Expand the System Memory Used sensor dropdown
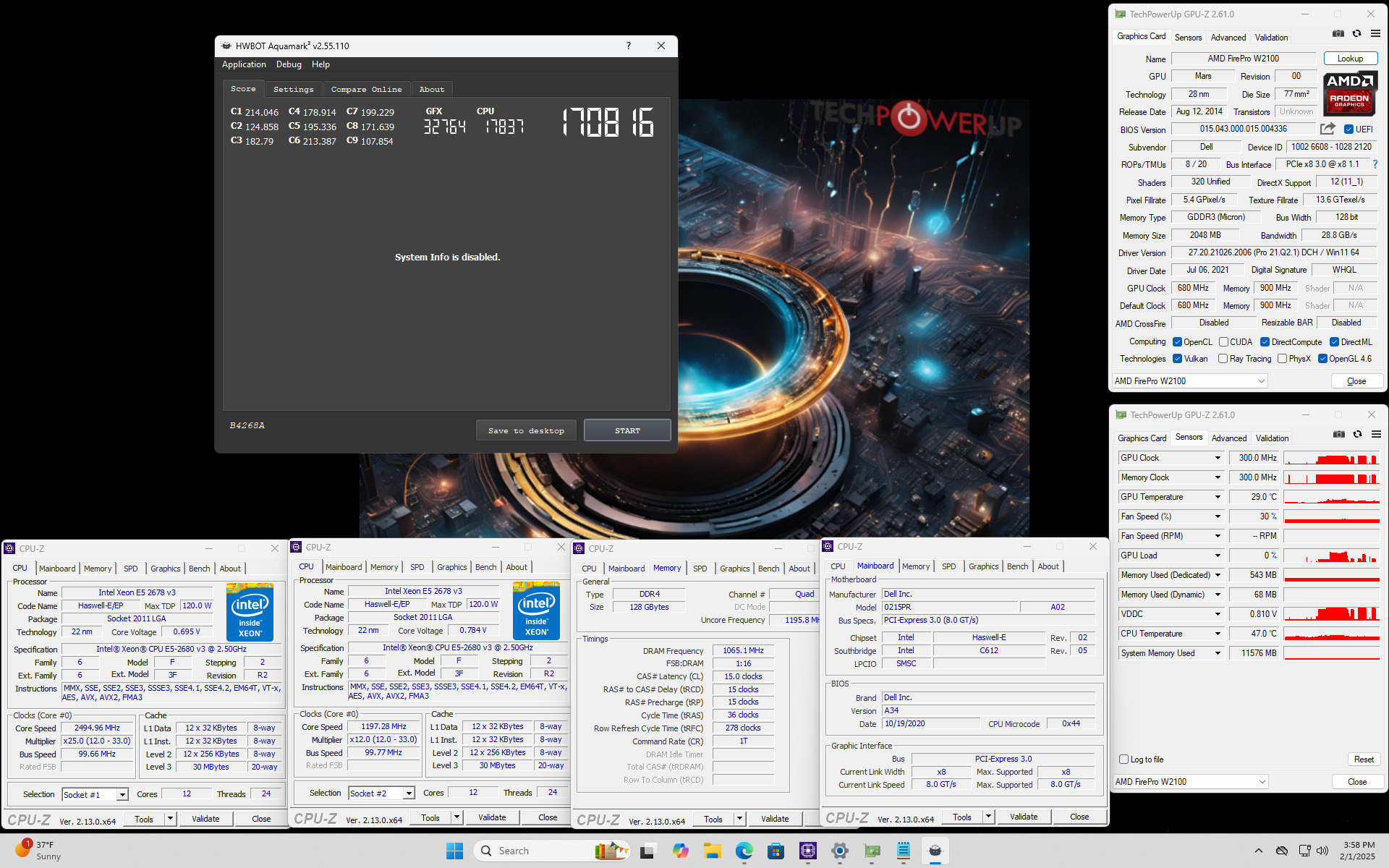This screenshot has width=1389, height=868. pyautogui.click(x=1218, y=653)
